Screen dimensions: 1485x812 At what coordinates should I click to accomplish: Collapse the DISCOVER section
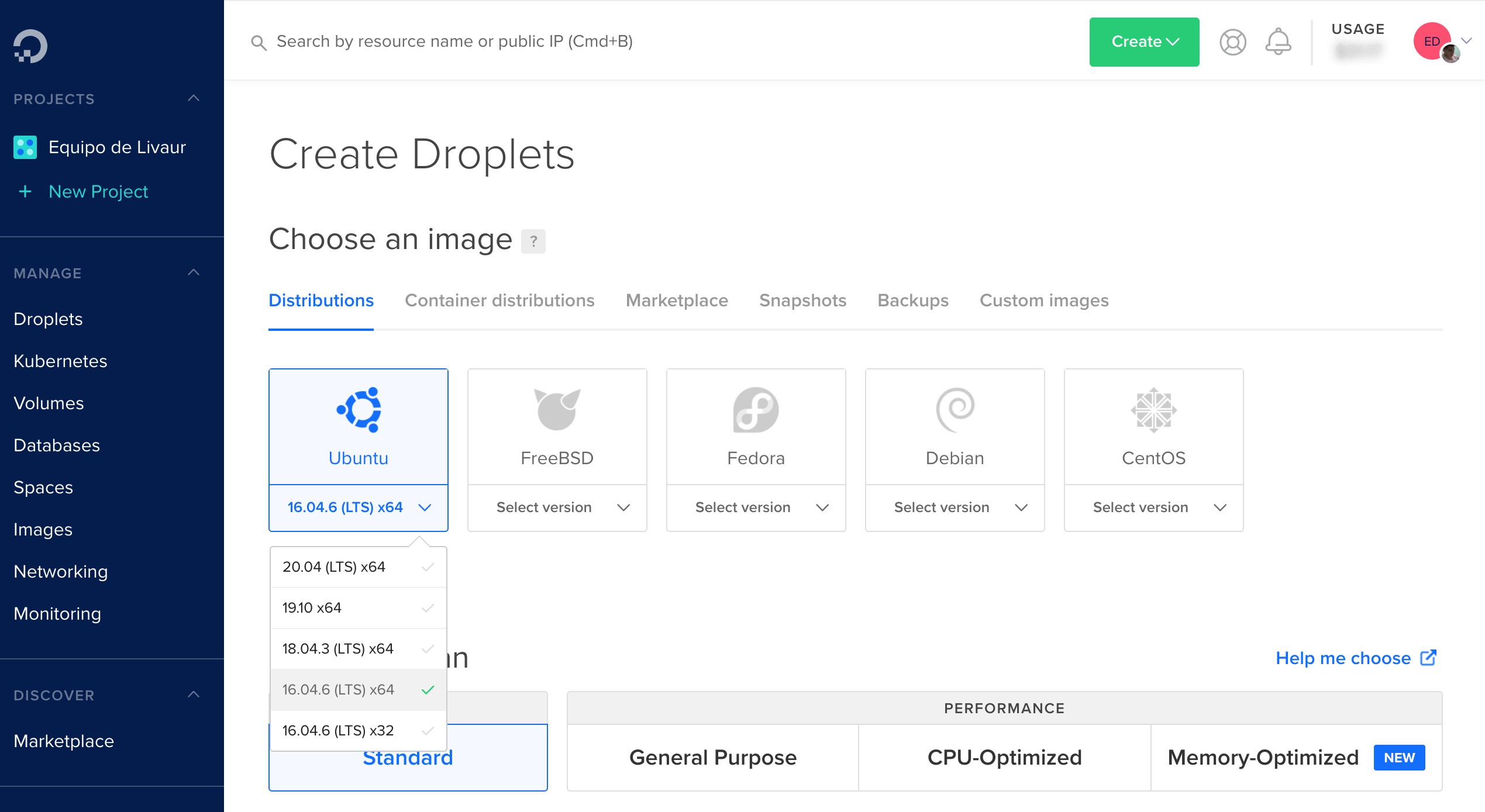(194, 694)
